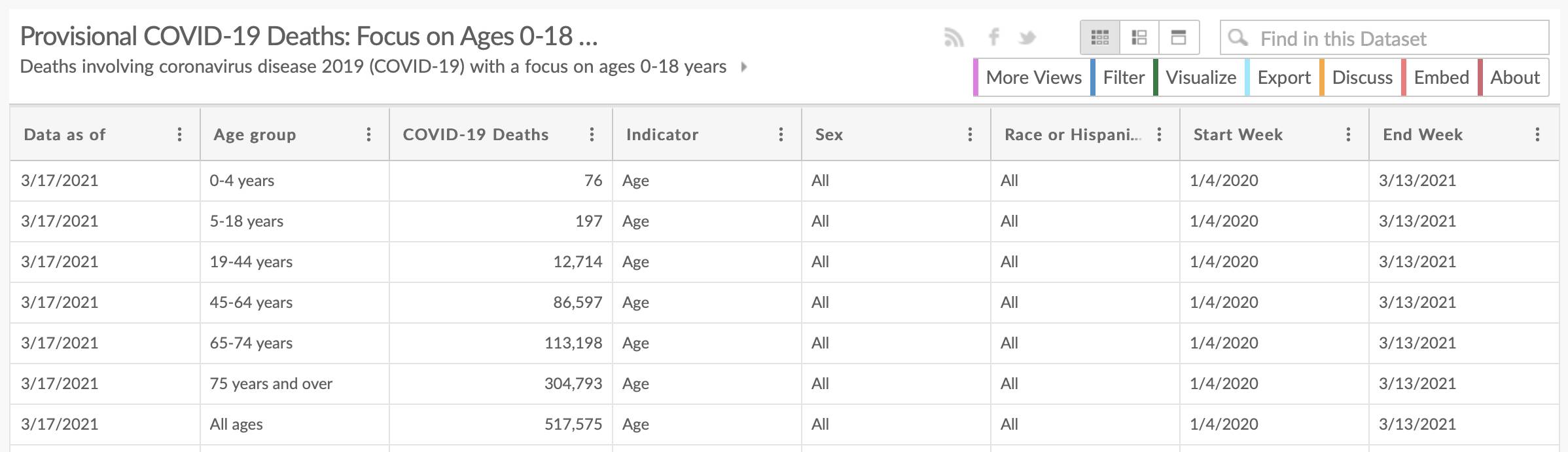This screenshot has height=452, width=1568.
Task: Share dataset via Twitter icon
Action: [1027, 37]
